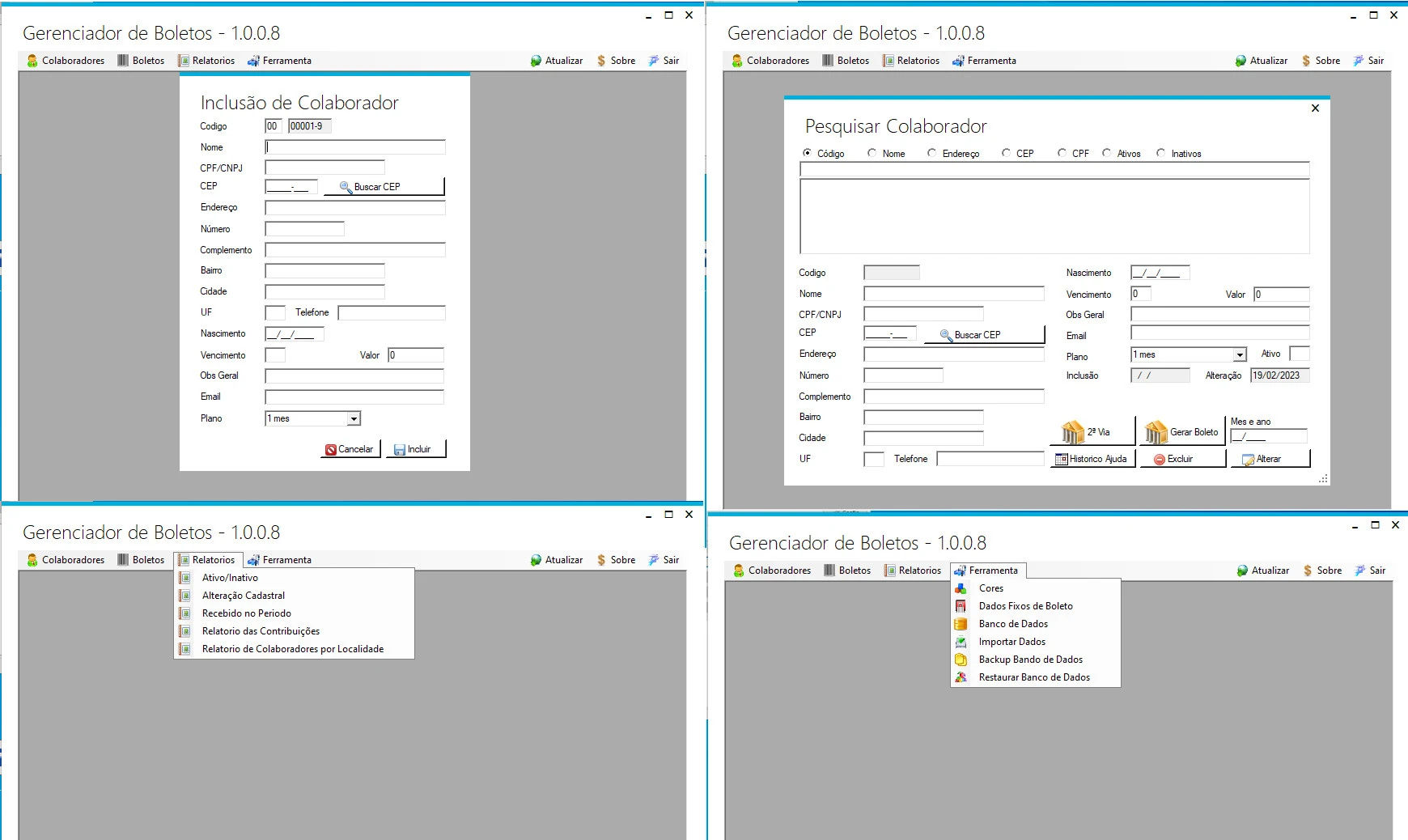This screenshot has width=1408, height=840.
Task: Click the Mes e ano field
Action: [x=1267, y=436]
